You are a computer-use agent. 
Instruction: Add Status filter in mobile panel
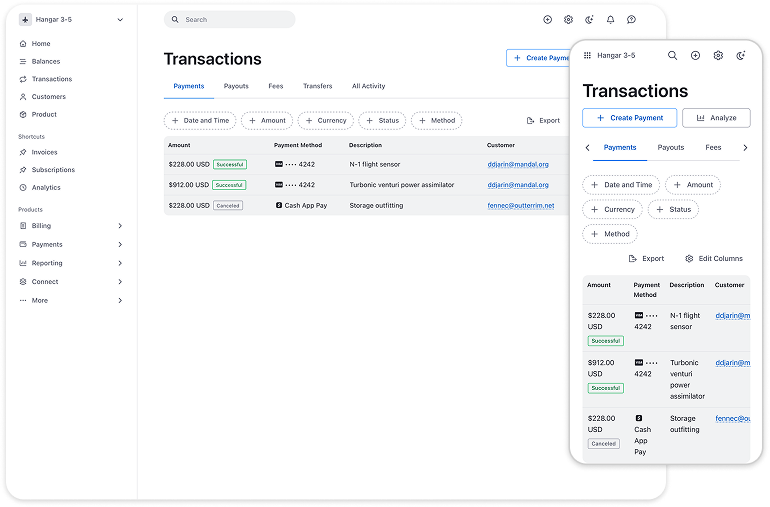click(x=673, y=210)
